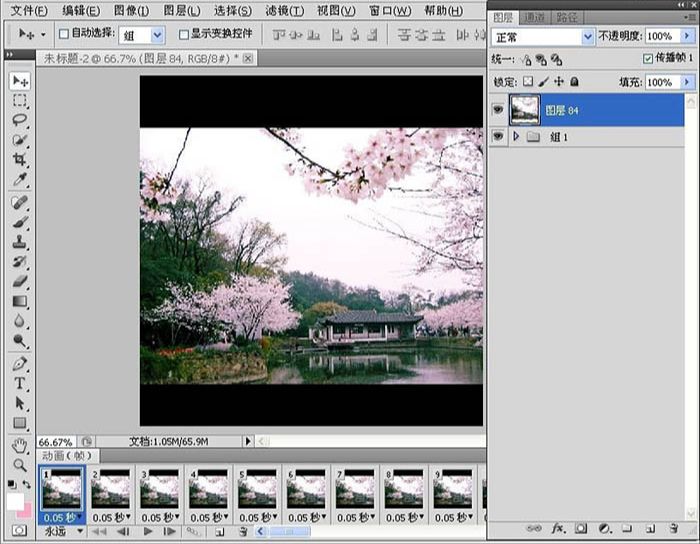
Task: Select the Healing Brush tool
Action: point(20,203)
